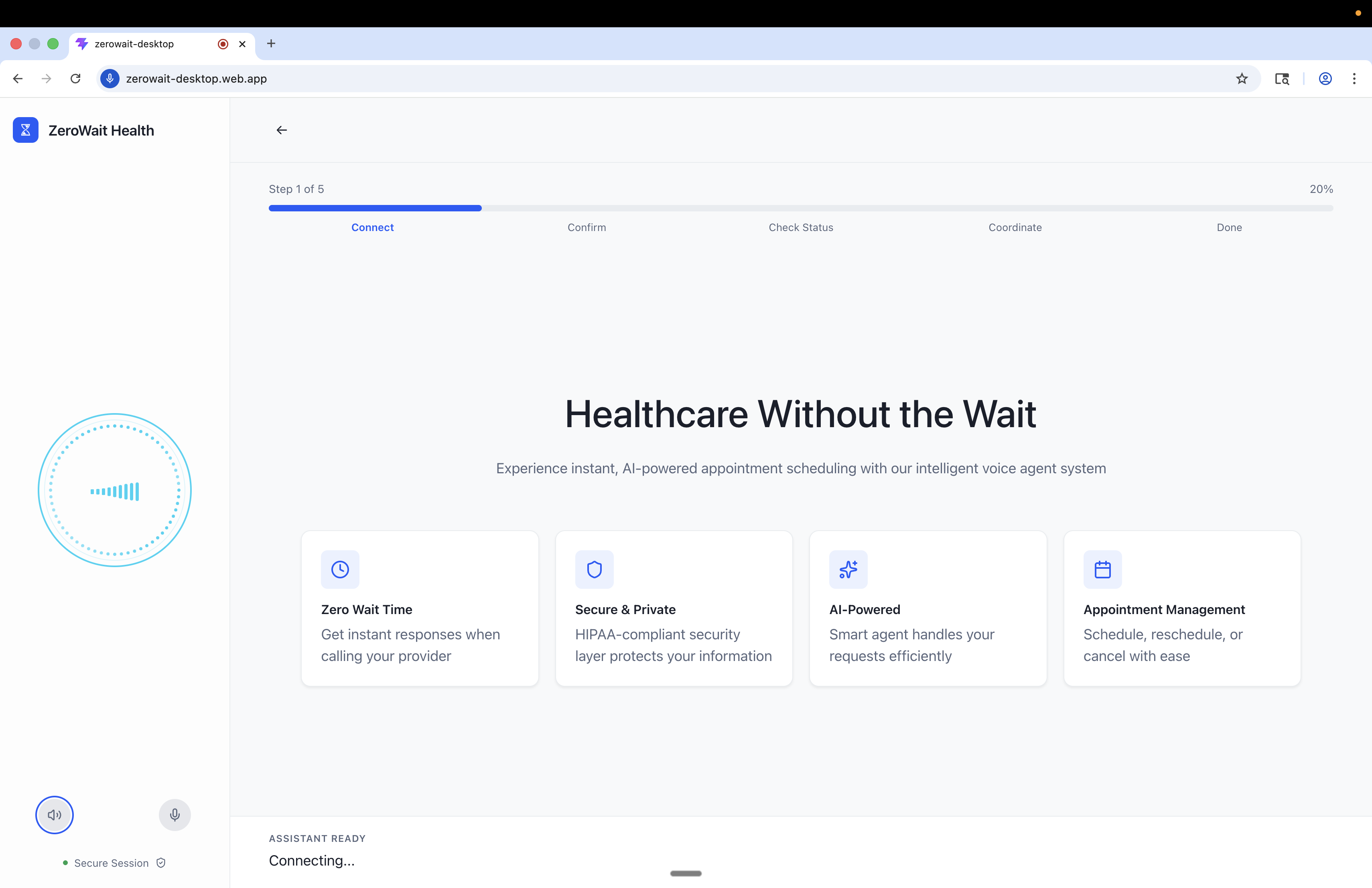The width and height of the screenshot is (1372, 888).
Task: Open a new browser tab
Action: 271,44
